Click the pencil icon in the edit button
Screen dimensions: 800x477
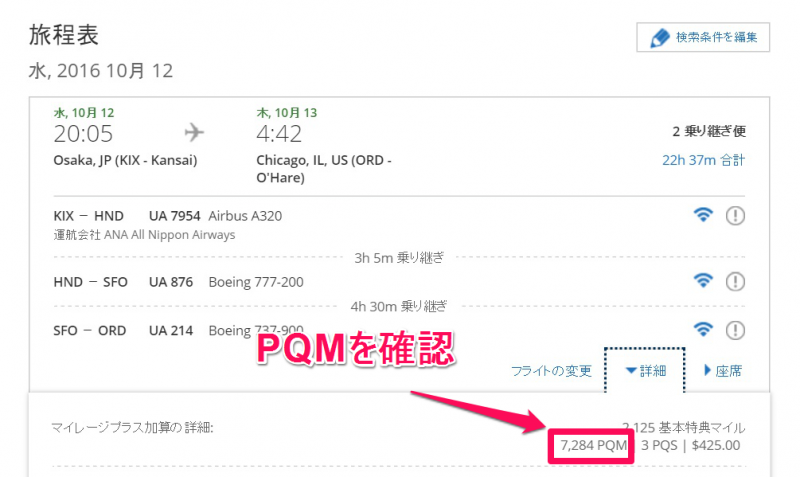tap(659, 38)
